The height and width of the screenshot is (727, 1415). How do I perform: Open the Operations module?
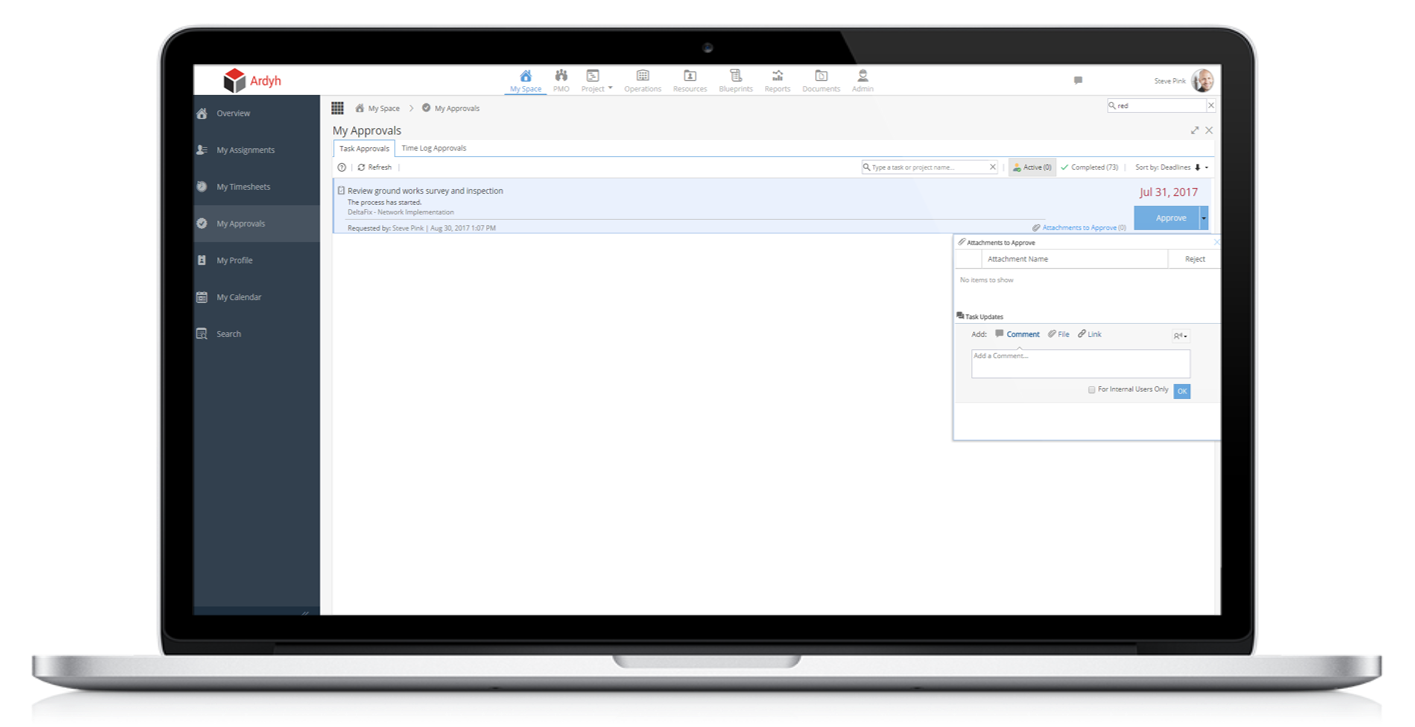[642, 81]
